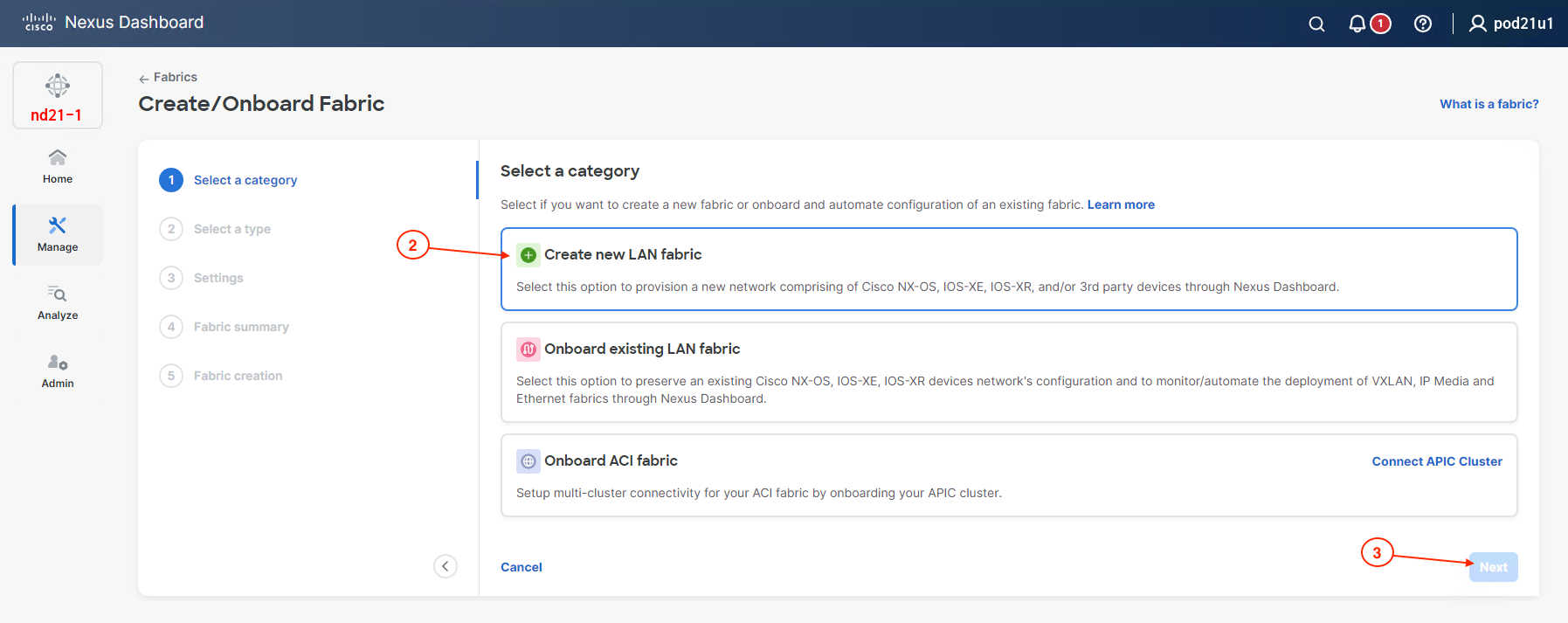The height and width of the screenshot is (623, 1568).
Task: Open the Manage section in sidebar
Action: 58,234
